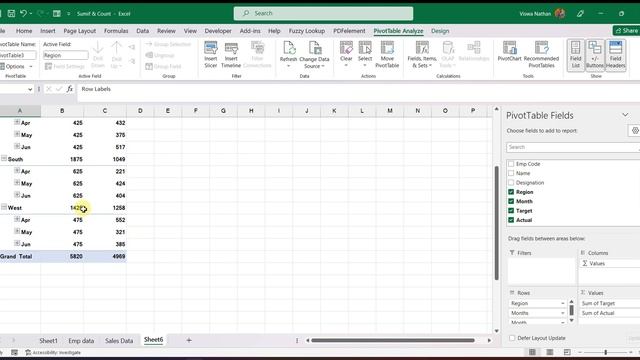The height and width of the screenshot is (360, 640).
Task: Click Σ Values in Columns area
Action: click(x=609, y=264)
